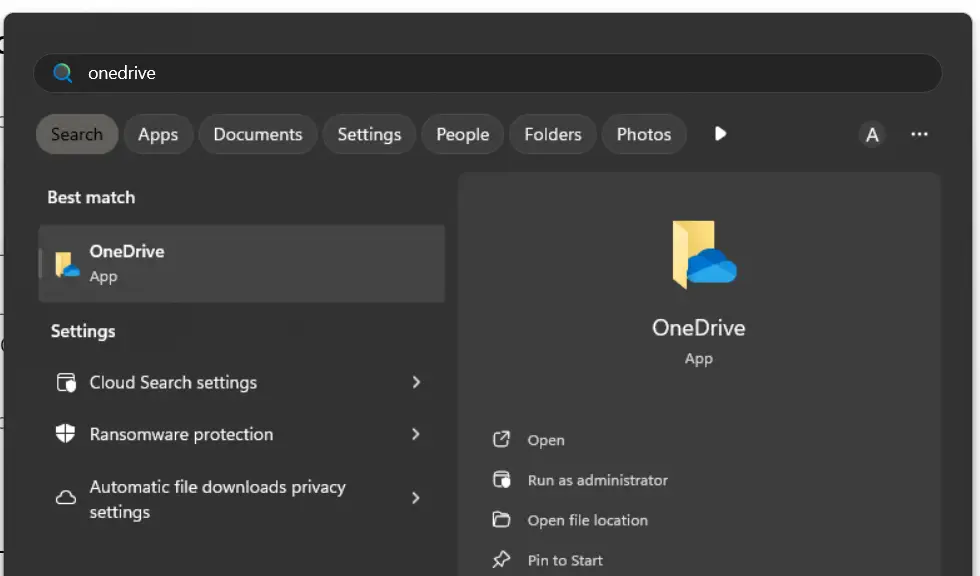This screenshot has height=576, width=980.
Task: Expand Cloud Search settings chevron
Action: [416, 383]
